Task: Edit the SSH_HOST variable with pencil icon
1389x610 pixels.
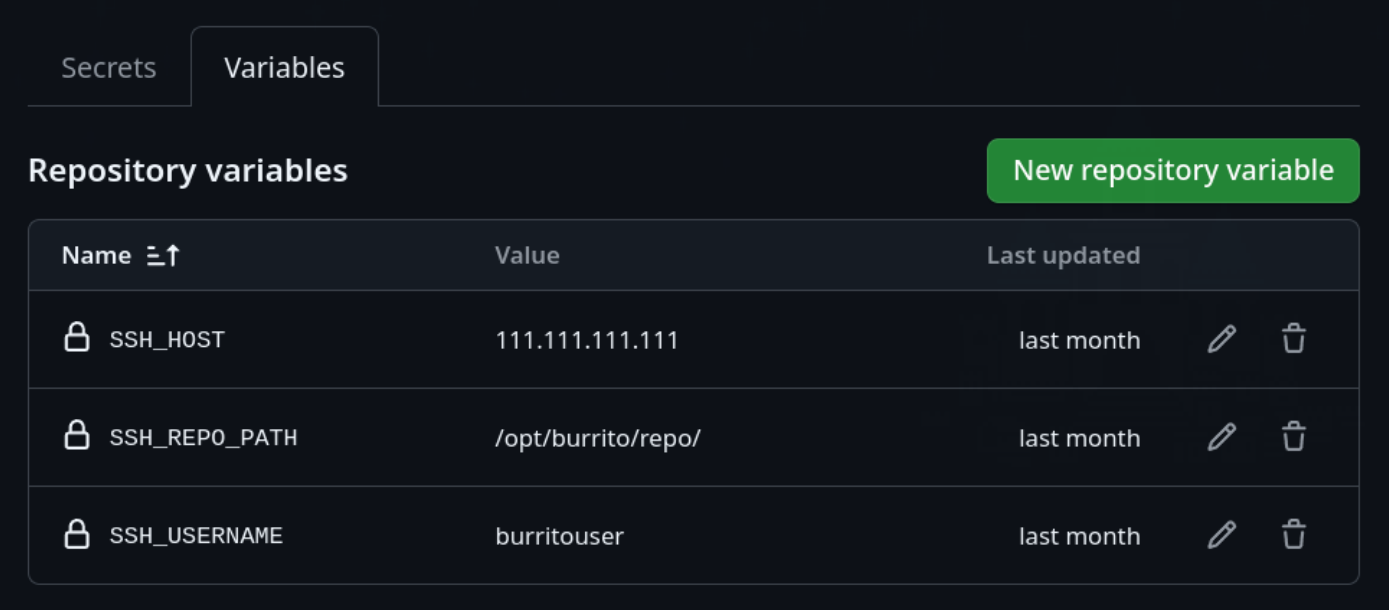Action: pos(1222,339)
